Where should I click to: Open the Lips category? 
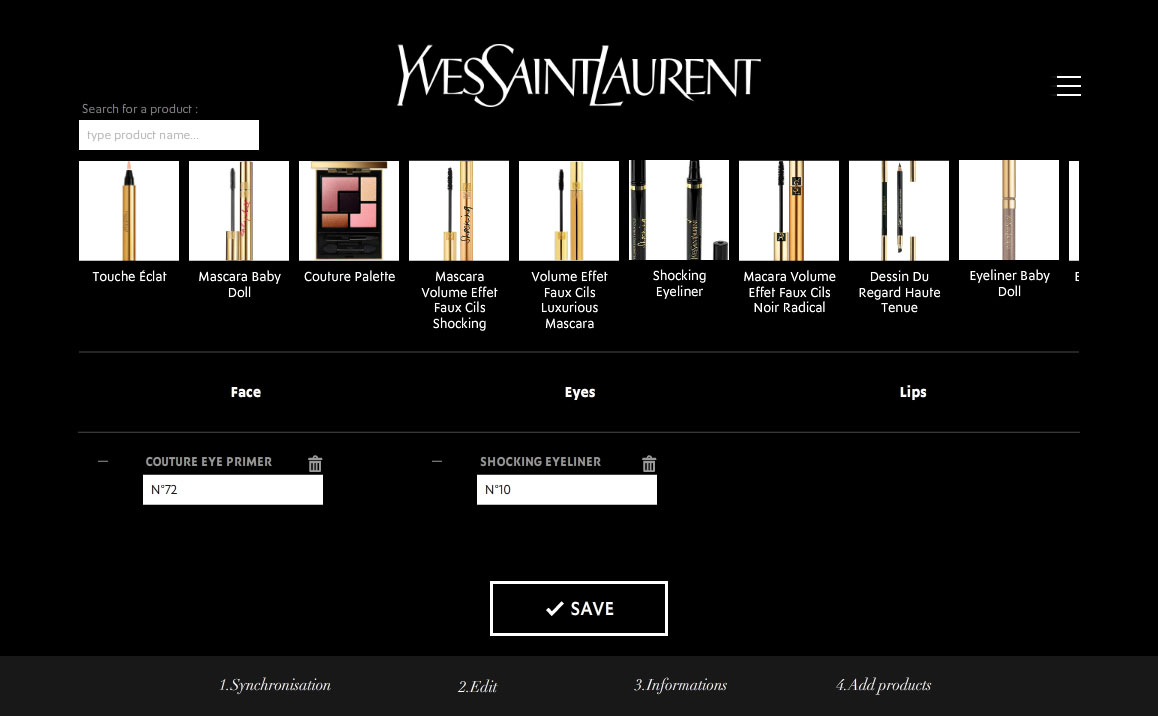click(x=913, y=392)
